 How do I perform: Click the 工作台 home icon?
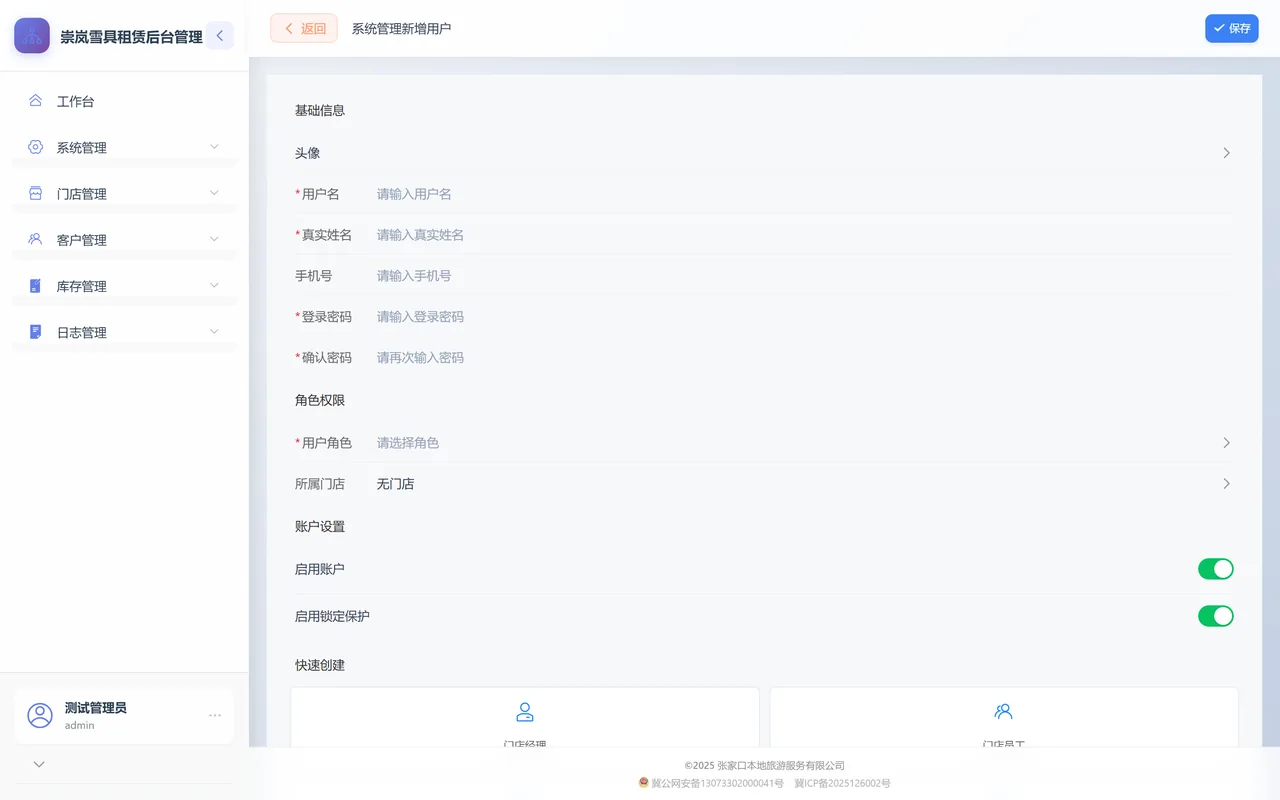click(35, 101)
